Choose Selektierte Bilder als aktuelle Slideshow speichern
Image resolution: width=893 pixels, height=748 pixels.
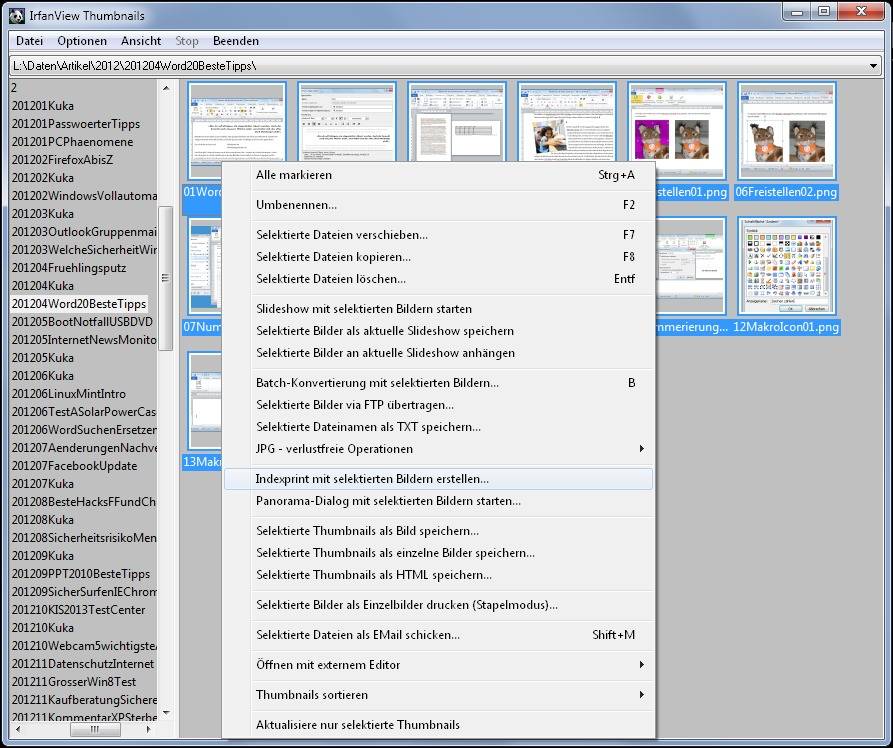439,331
